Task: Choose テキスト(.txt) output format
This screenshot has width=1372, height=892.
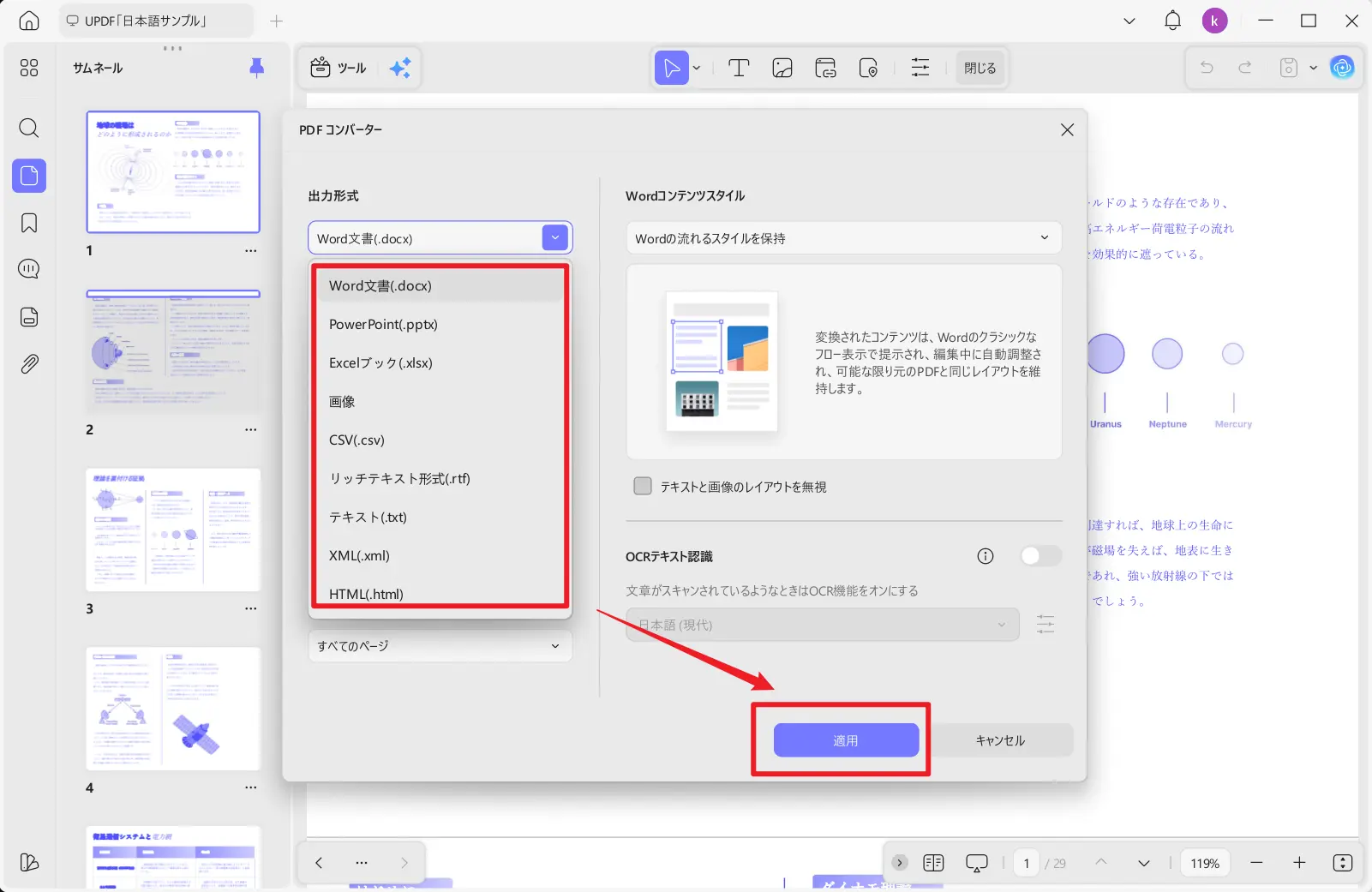Action: 440,517
